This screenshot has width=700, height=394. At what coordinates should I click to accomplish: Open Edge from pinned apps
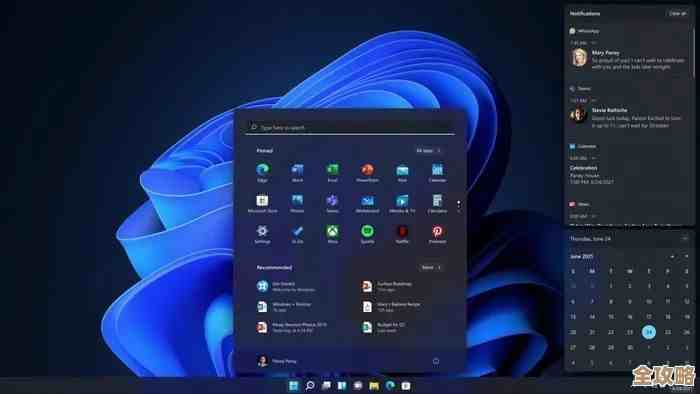pos(262,172)
